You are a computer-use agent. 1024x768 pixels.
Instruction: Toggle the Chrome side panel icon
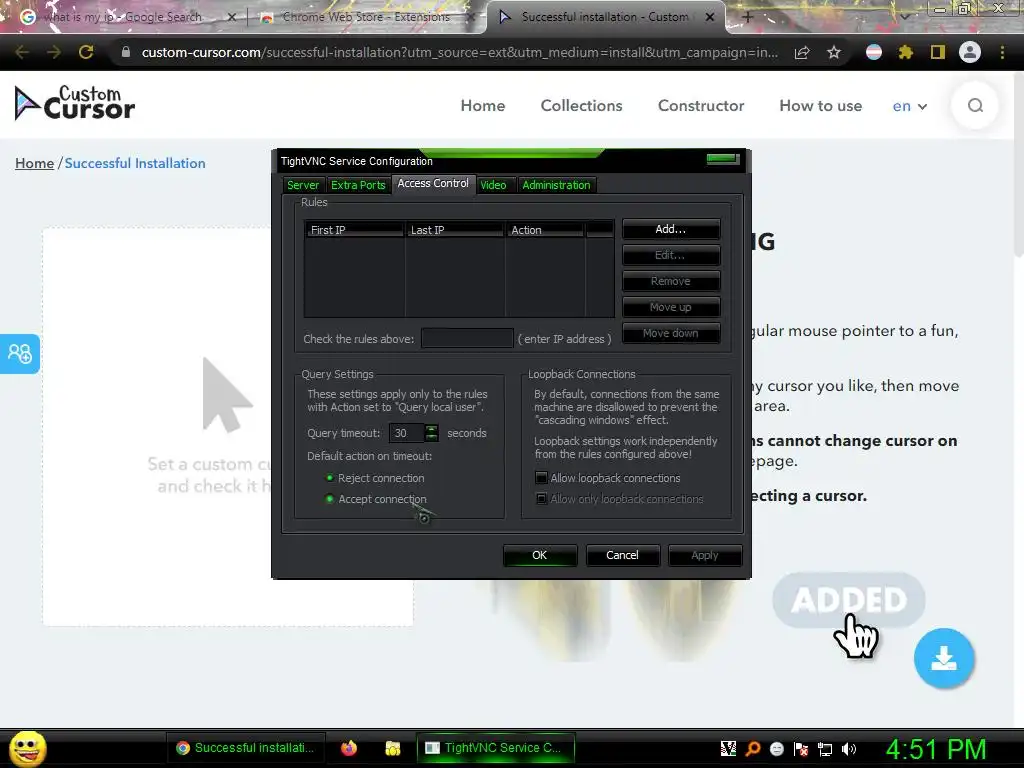938,52
